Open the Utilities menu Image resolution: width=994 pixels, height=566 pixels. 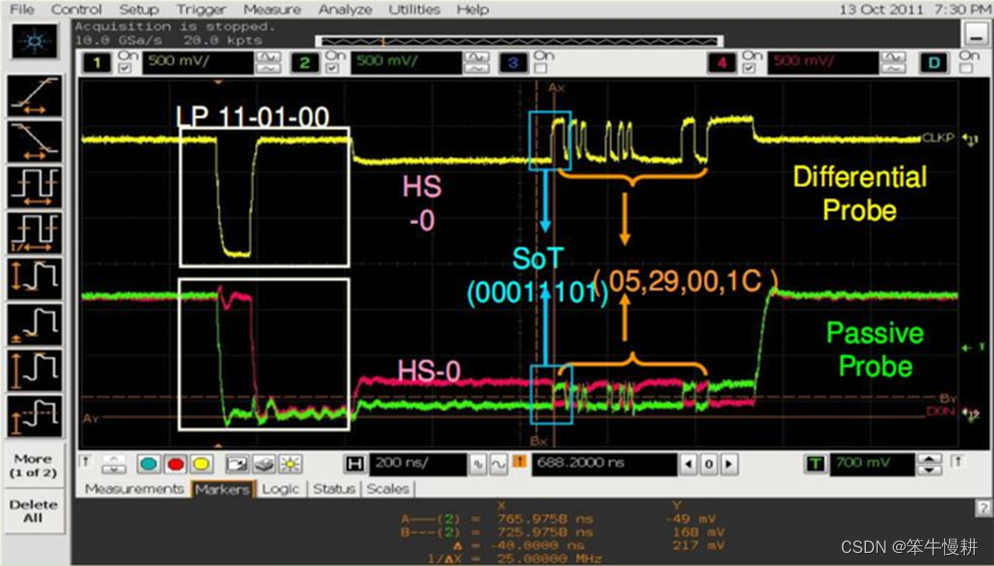[414, 10]
